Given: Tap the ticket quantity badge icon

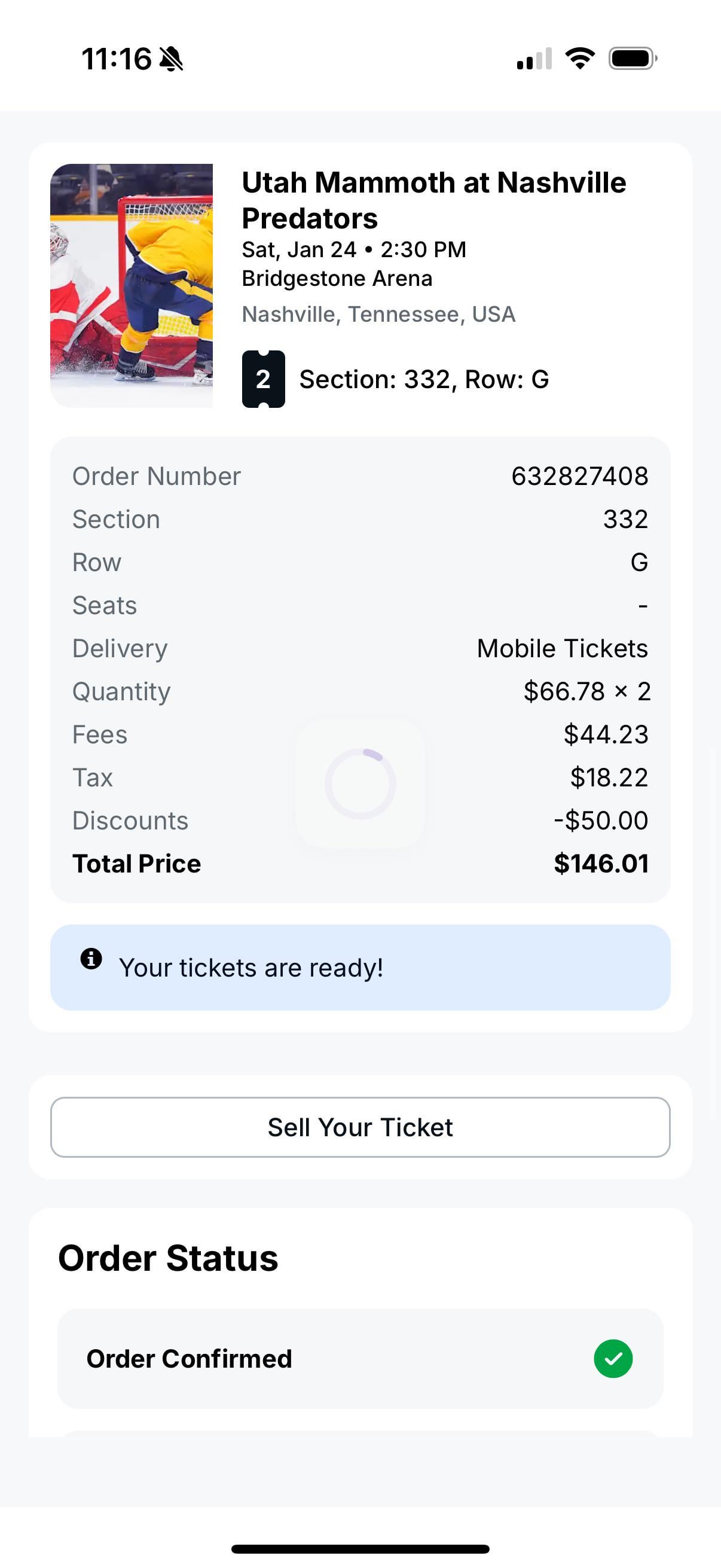Looking at the screenshot, I should 263,379.
